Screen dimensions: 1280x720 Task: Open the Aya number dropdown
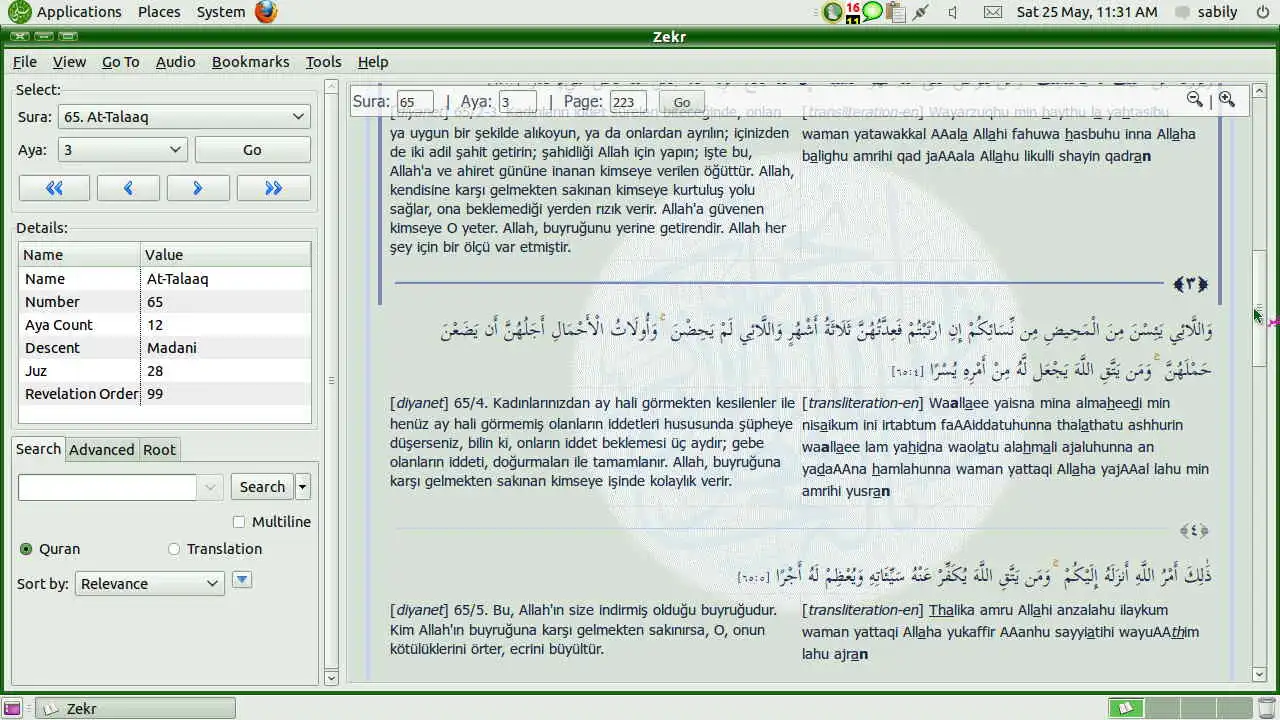coord(122,150)
